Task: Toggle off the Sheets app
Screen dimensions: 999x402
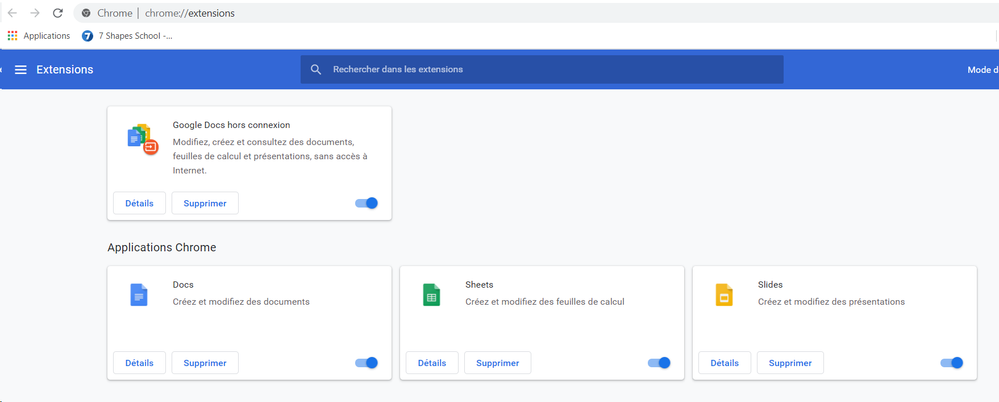Action: (x=659, y=363)
